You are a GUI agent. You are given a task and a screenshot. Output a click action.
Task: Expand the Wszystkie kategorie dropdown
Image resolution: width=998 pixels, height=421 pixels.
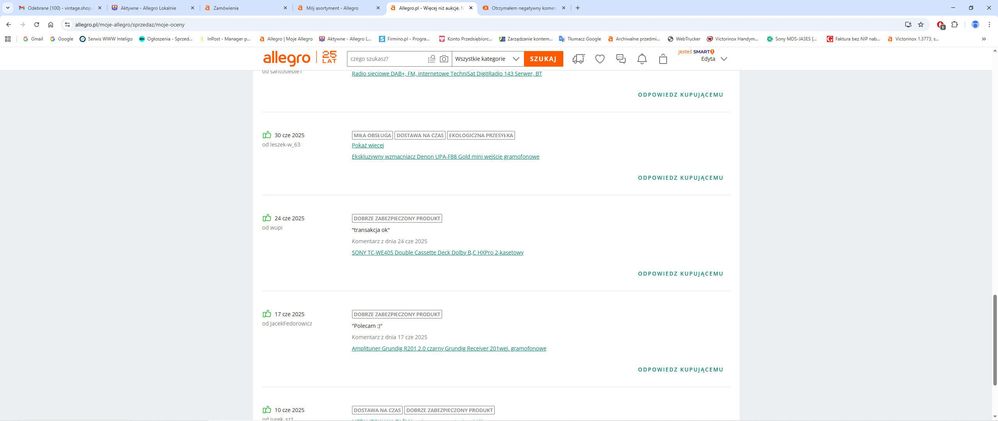488,59
